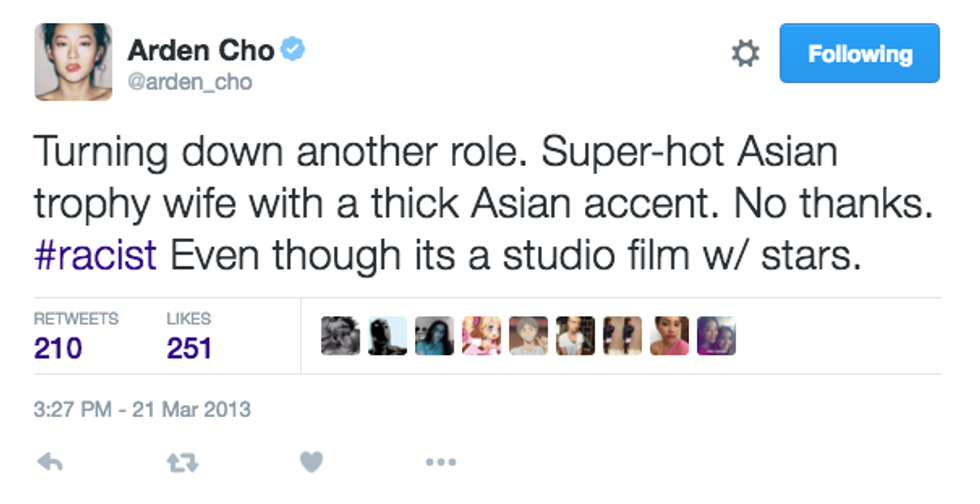980x504 pixels.
Task: Open the 3:27 PM - 21 Mar 2013 timestamp
Action: [142, 409]
